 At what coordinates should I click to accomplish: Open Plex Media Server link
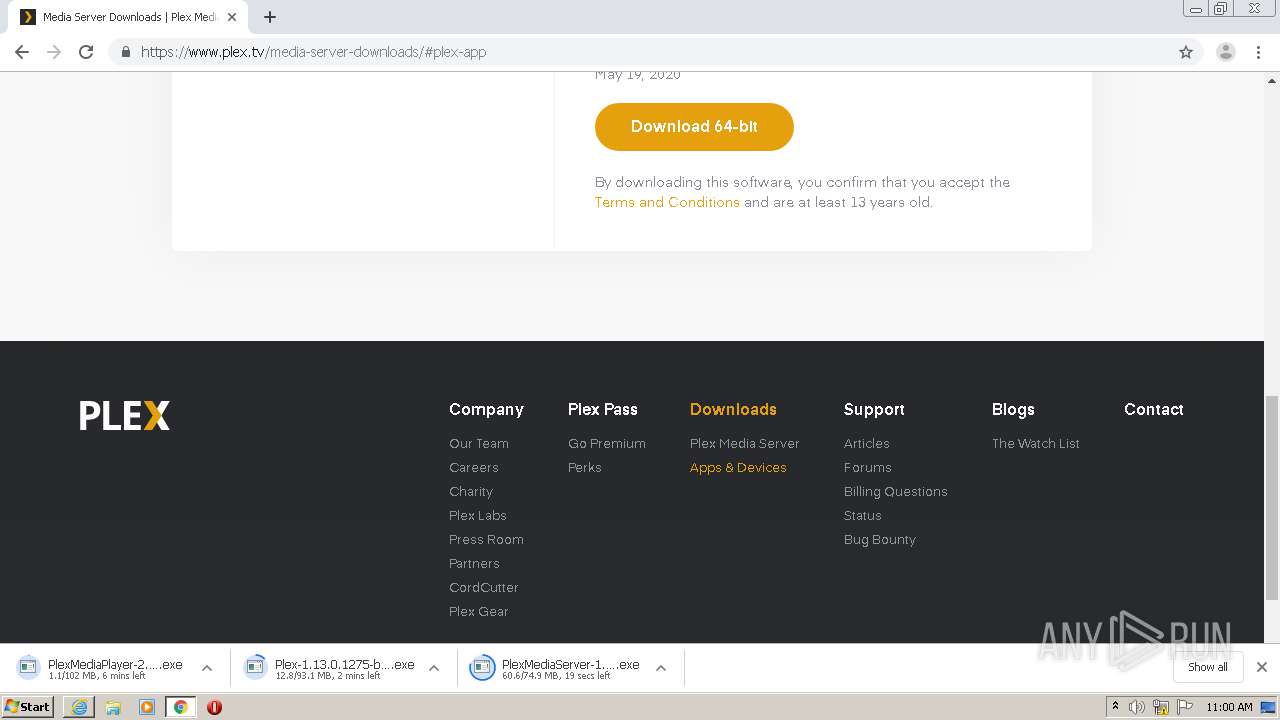[x=745, y=443]
